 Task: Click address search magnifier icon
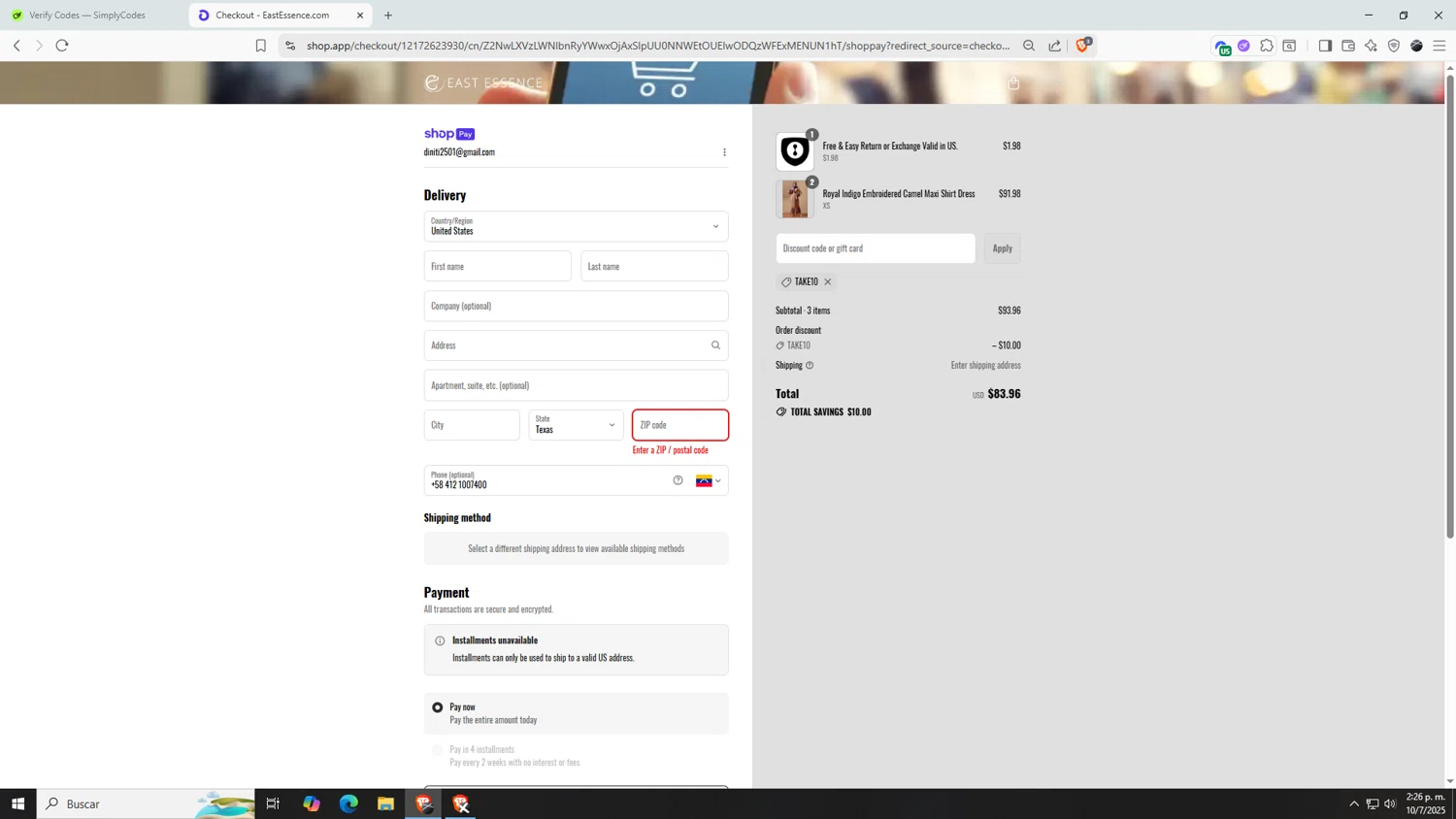click(x=715, y=345)
